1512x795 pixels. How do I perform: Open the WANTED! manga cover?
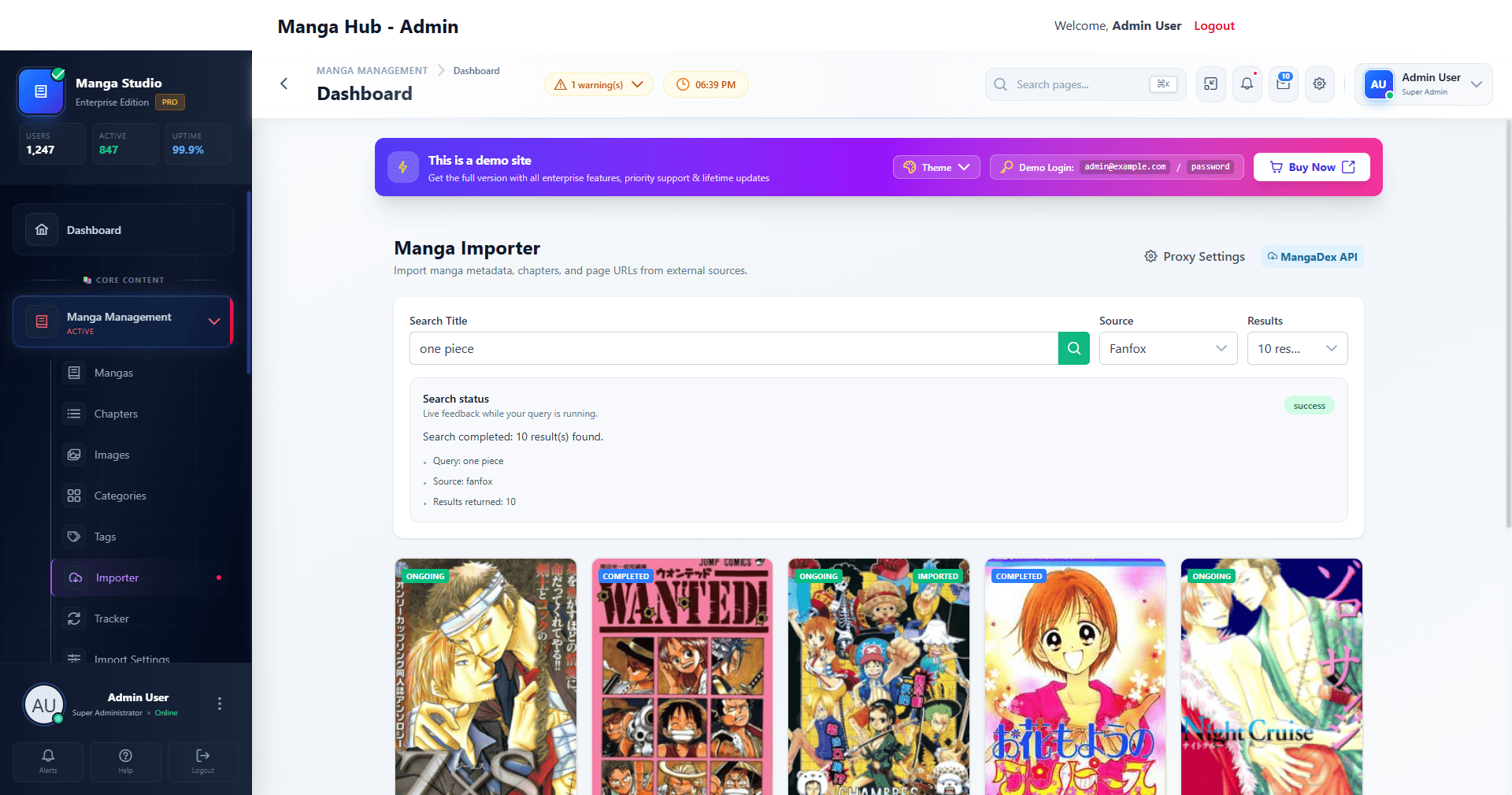682,677
